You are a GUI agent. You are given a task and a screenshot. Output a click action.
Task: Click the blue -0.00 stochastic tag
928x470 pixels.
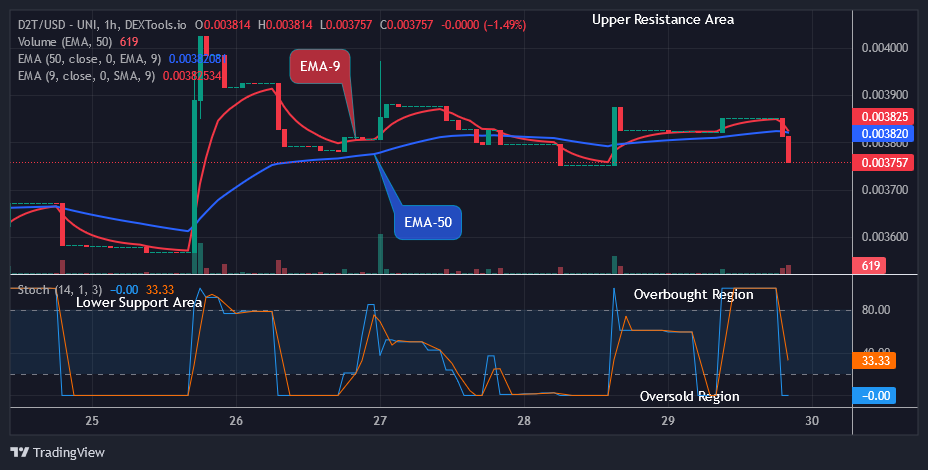click(x=874, y=395)
